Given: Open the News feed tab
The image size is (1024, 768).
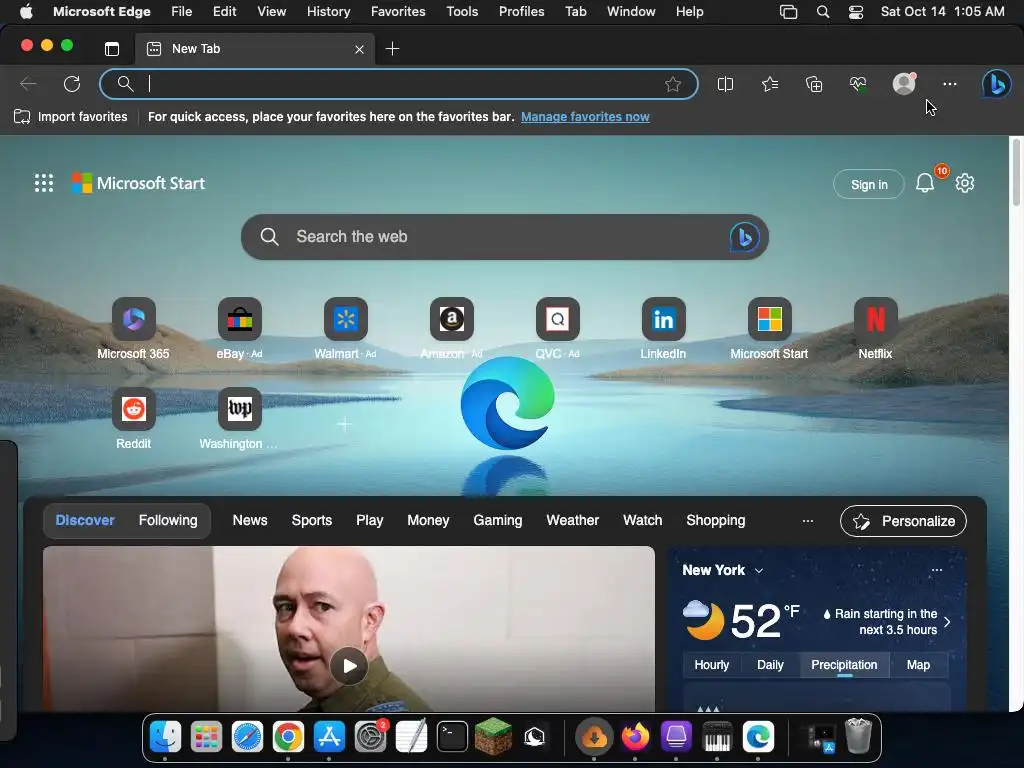Looking at the screenshot, I should point(250,520).
